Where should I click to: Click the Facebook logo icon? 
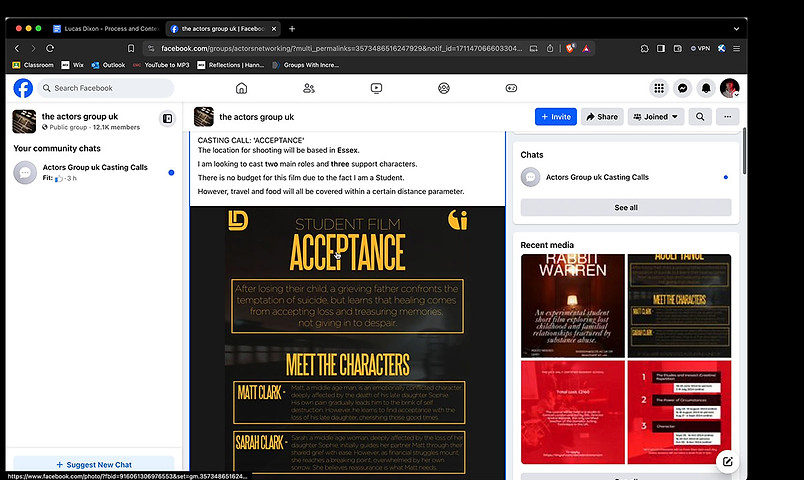point(23,88)
